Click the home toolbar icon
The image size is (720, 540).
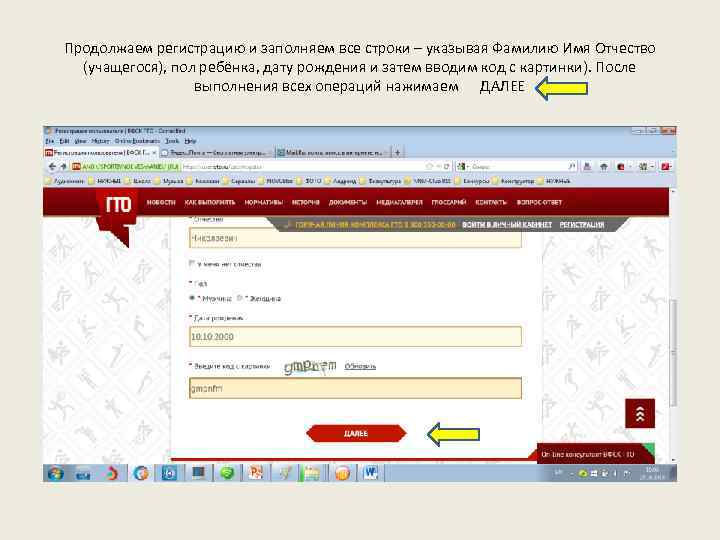[x=604, y=167]
